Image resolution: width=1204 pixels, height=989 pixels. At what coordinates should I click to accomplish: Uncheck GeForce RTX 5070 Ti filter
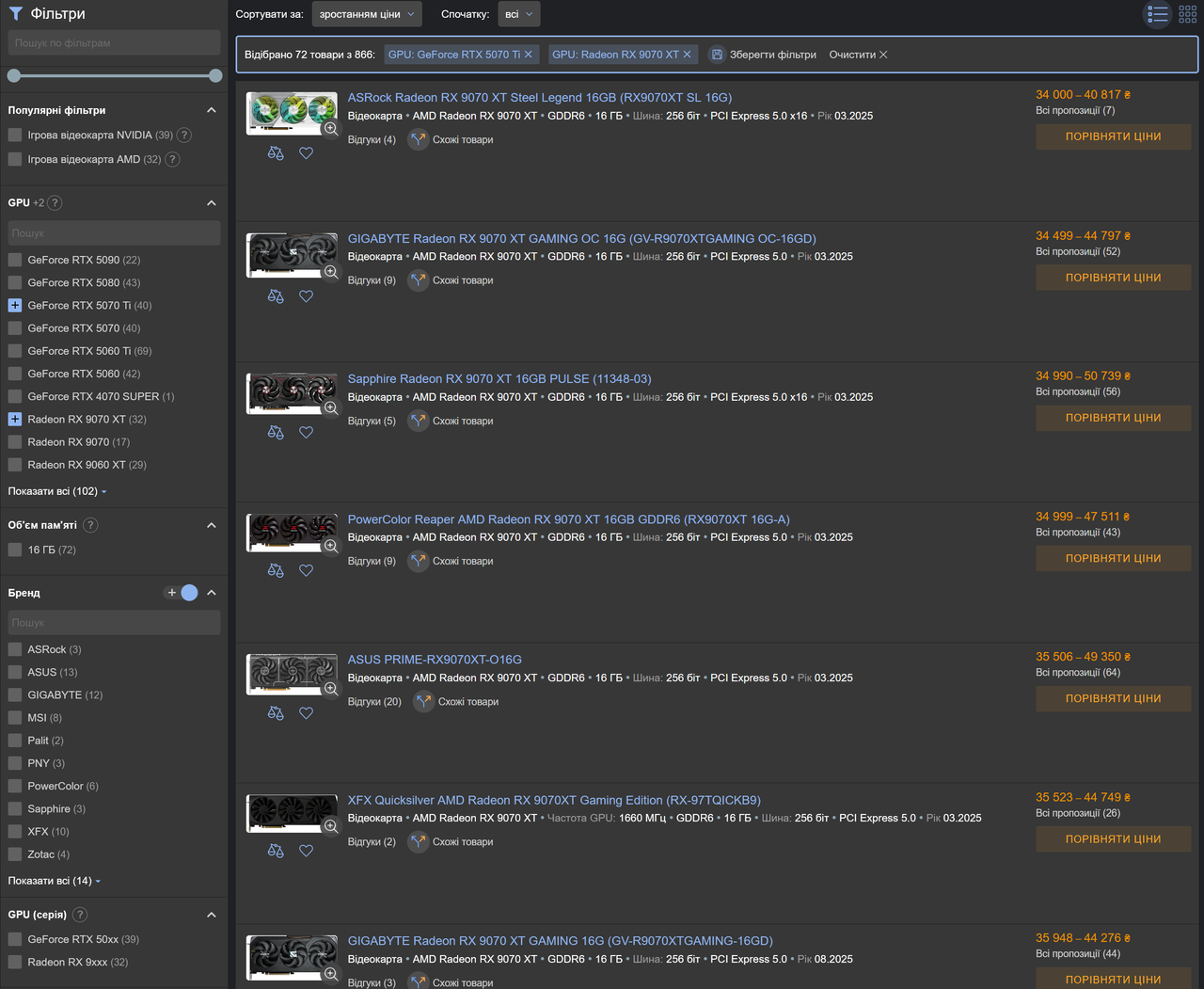point(15,305)
